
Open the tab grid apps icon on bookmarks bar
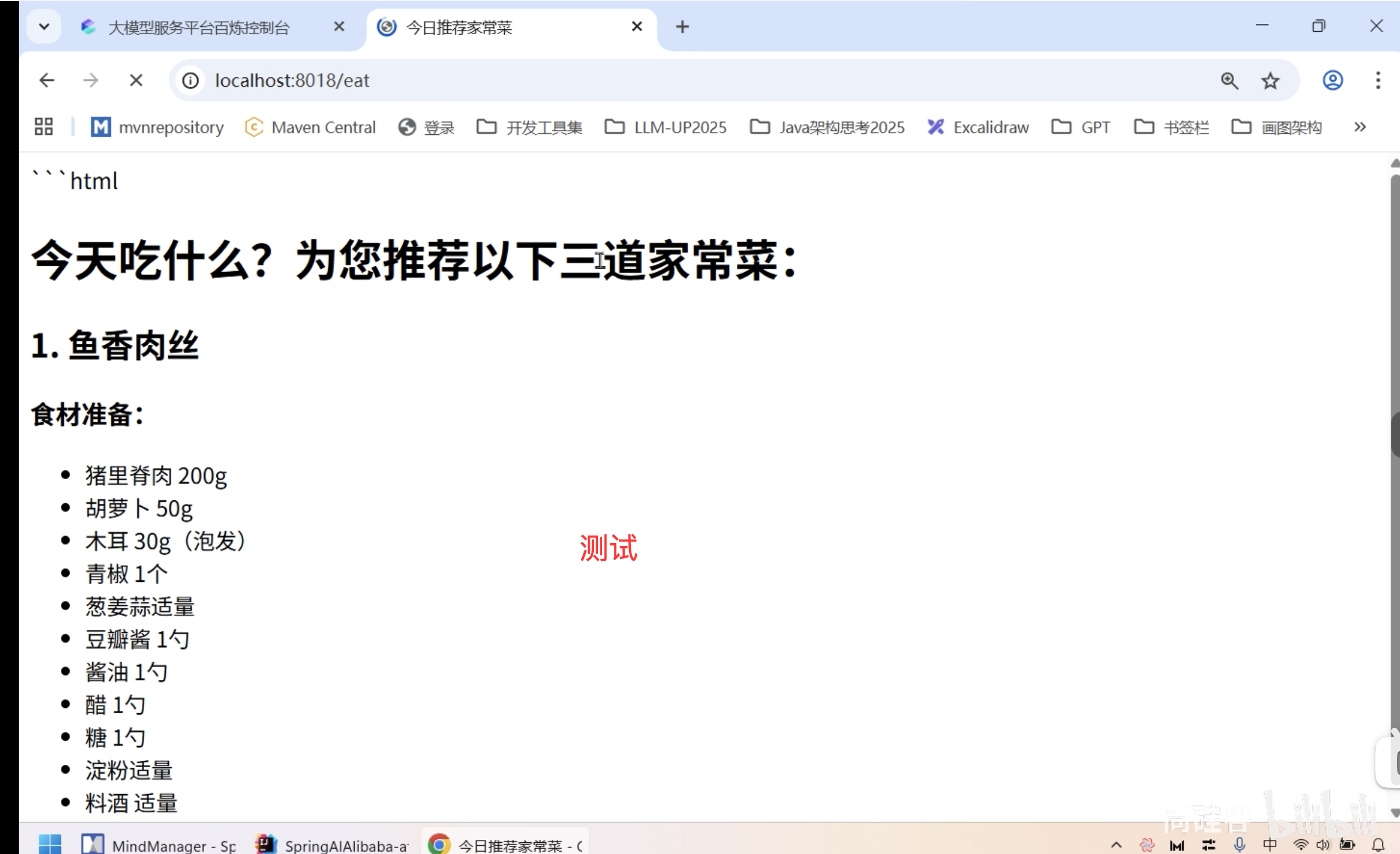coord(43,127)
